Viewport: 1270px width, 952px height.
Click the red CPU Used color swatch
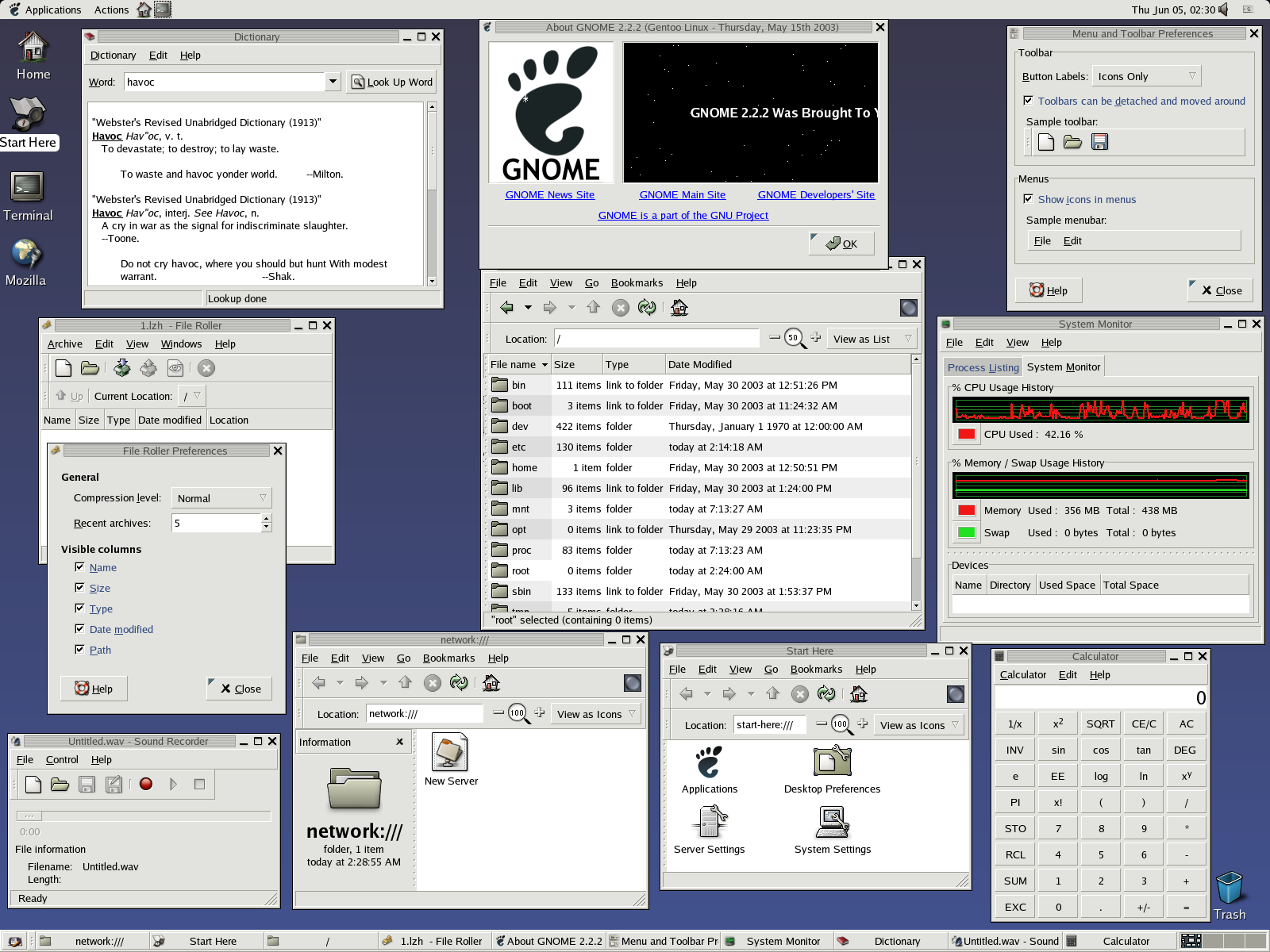tap(967, 434)
